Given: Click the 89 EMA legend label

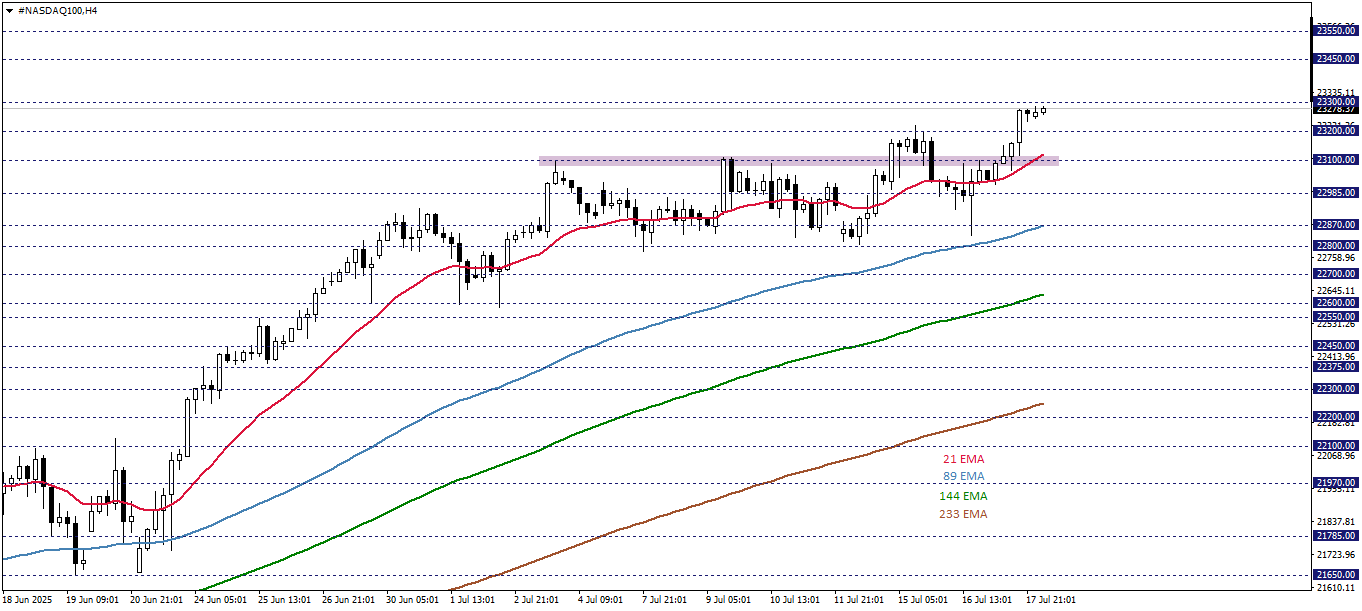Looking at the screenshot, I should [x=963, y=476].
